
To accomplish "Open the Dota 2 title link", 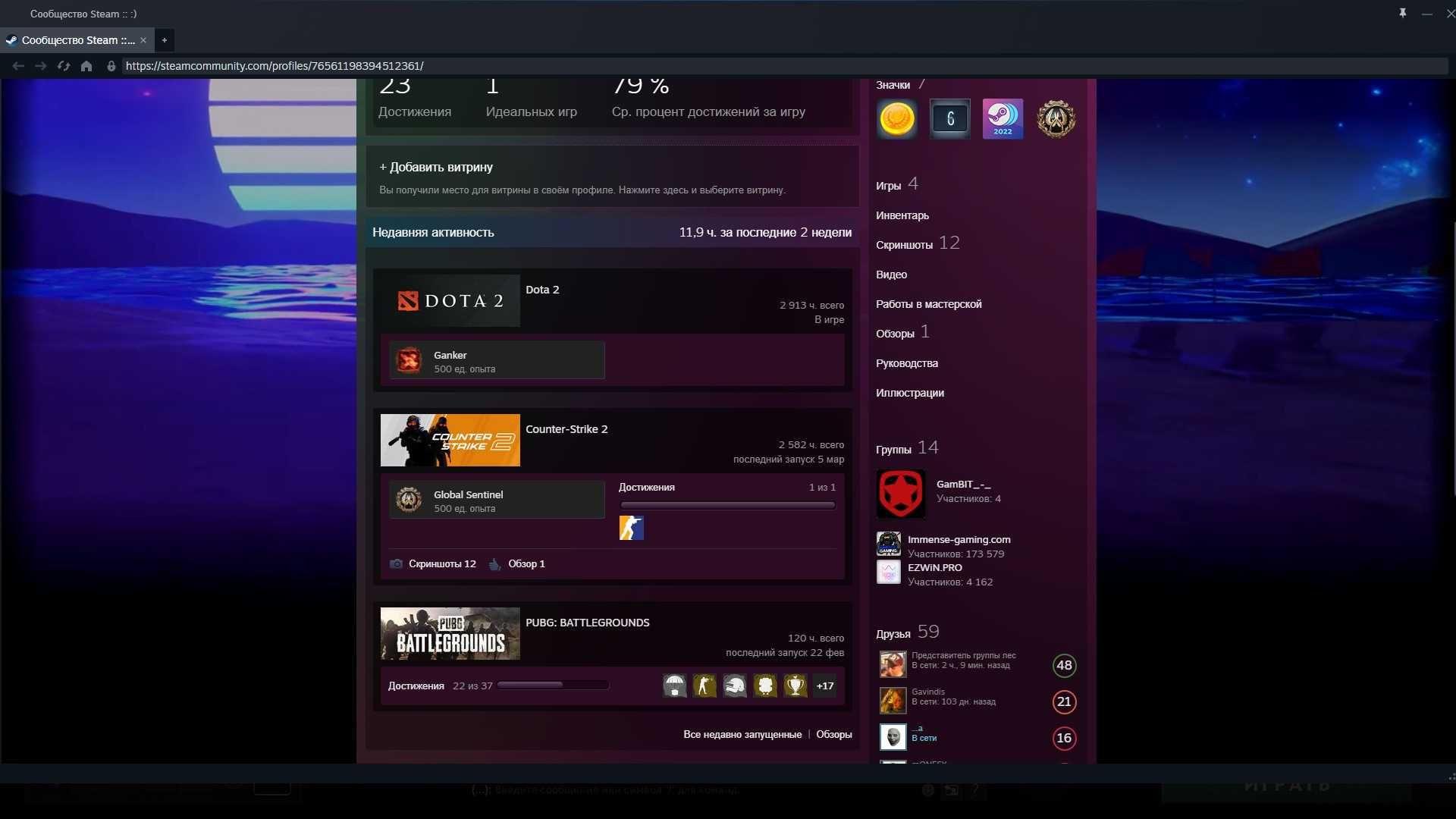I will 542,290.
